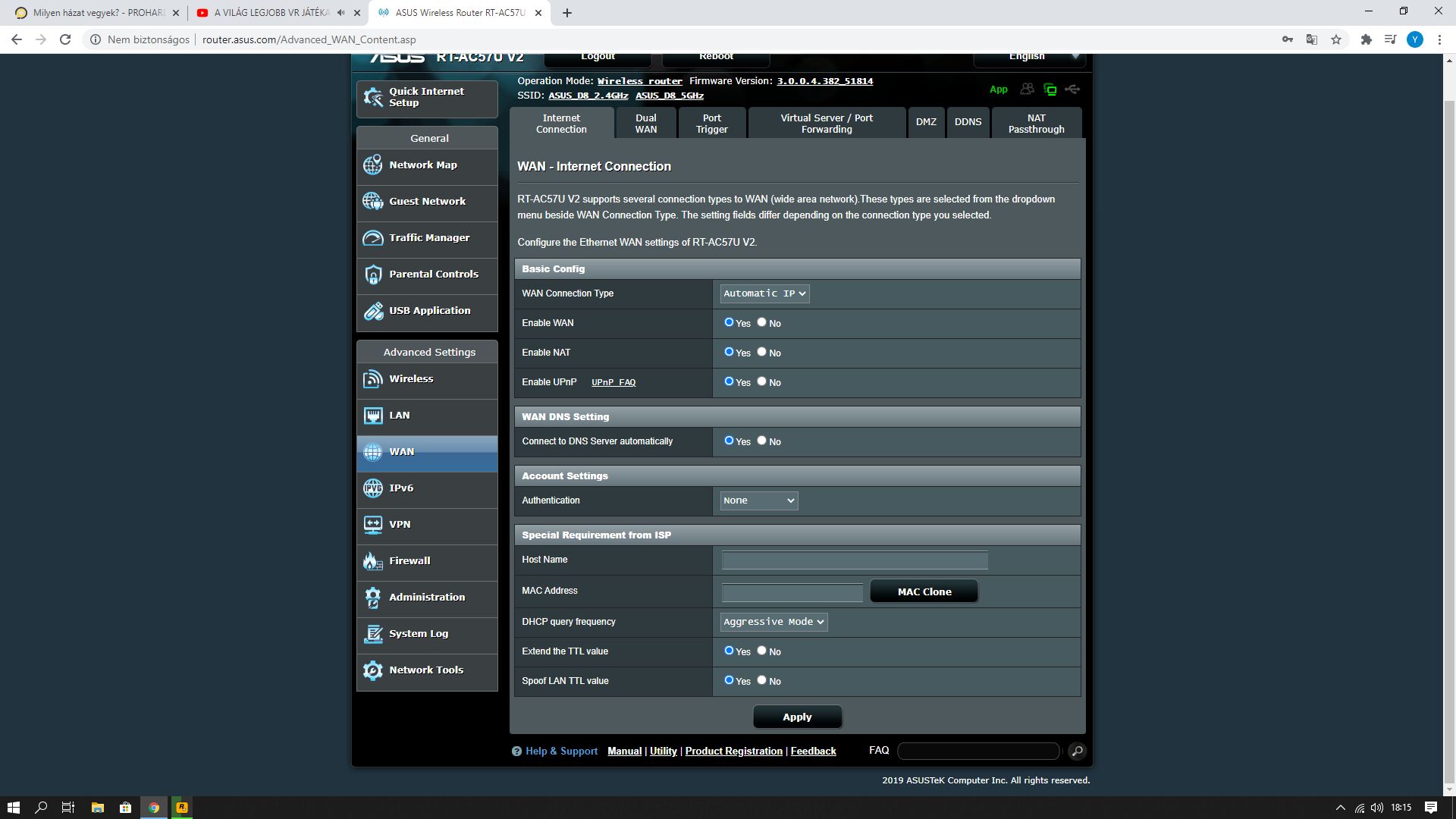Switch to DDNS tab

pos(968,123)
